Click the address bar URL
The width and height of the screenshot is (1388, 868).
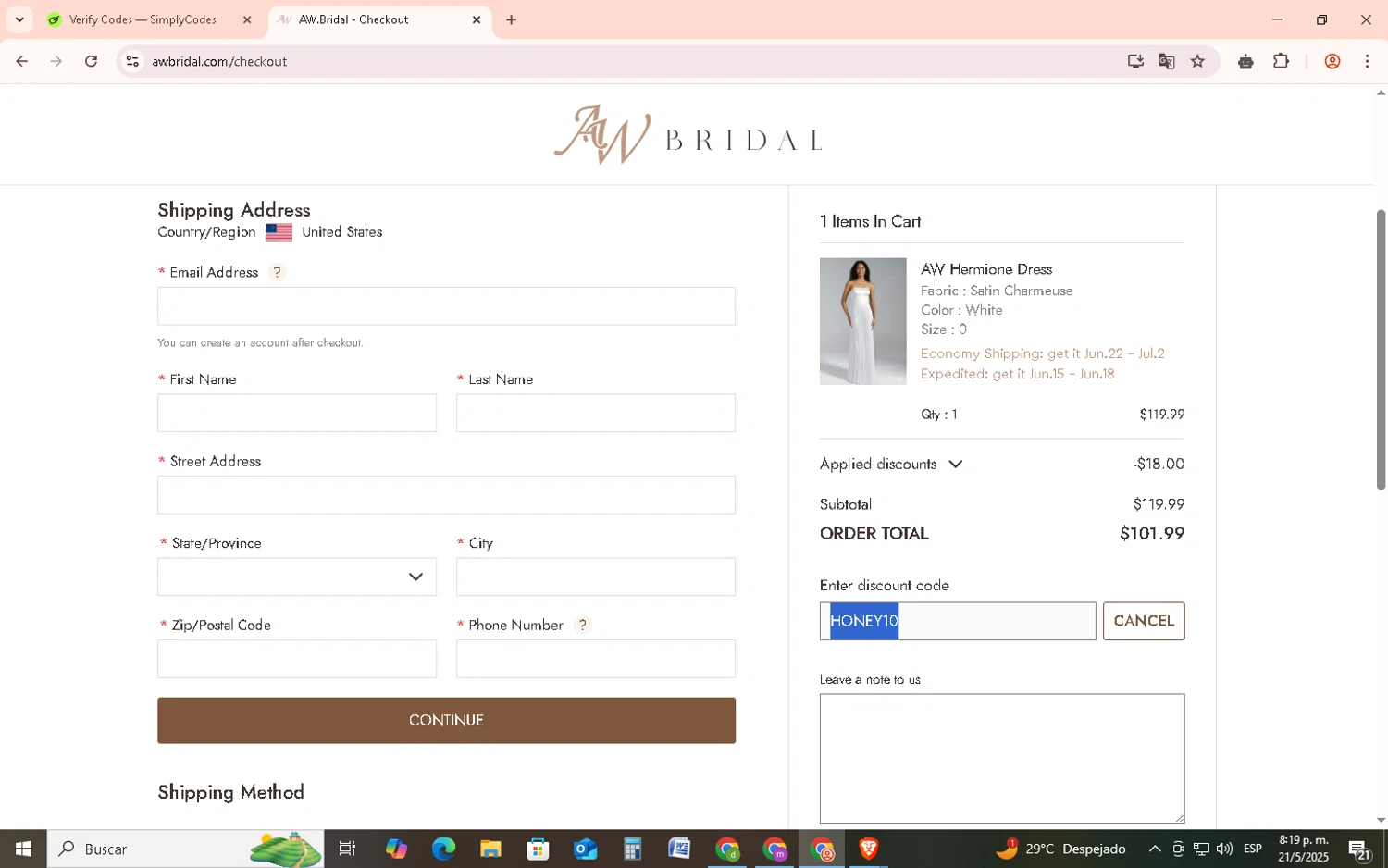tap(220, 61)
